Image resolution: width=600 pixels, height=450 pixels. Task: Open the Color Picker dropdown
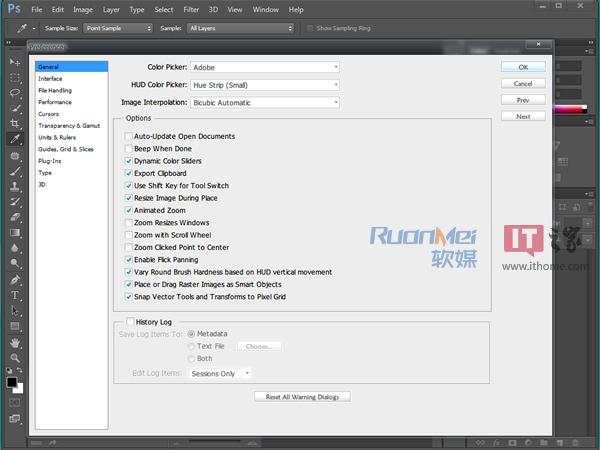[265, 67]
